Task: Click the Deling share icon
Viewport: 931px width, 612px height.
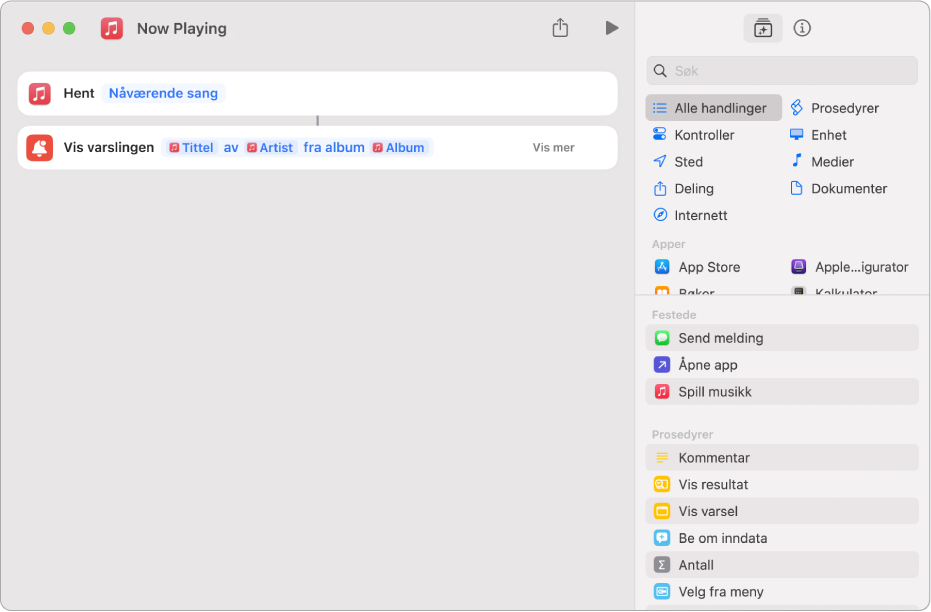Action: point(660,188)
